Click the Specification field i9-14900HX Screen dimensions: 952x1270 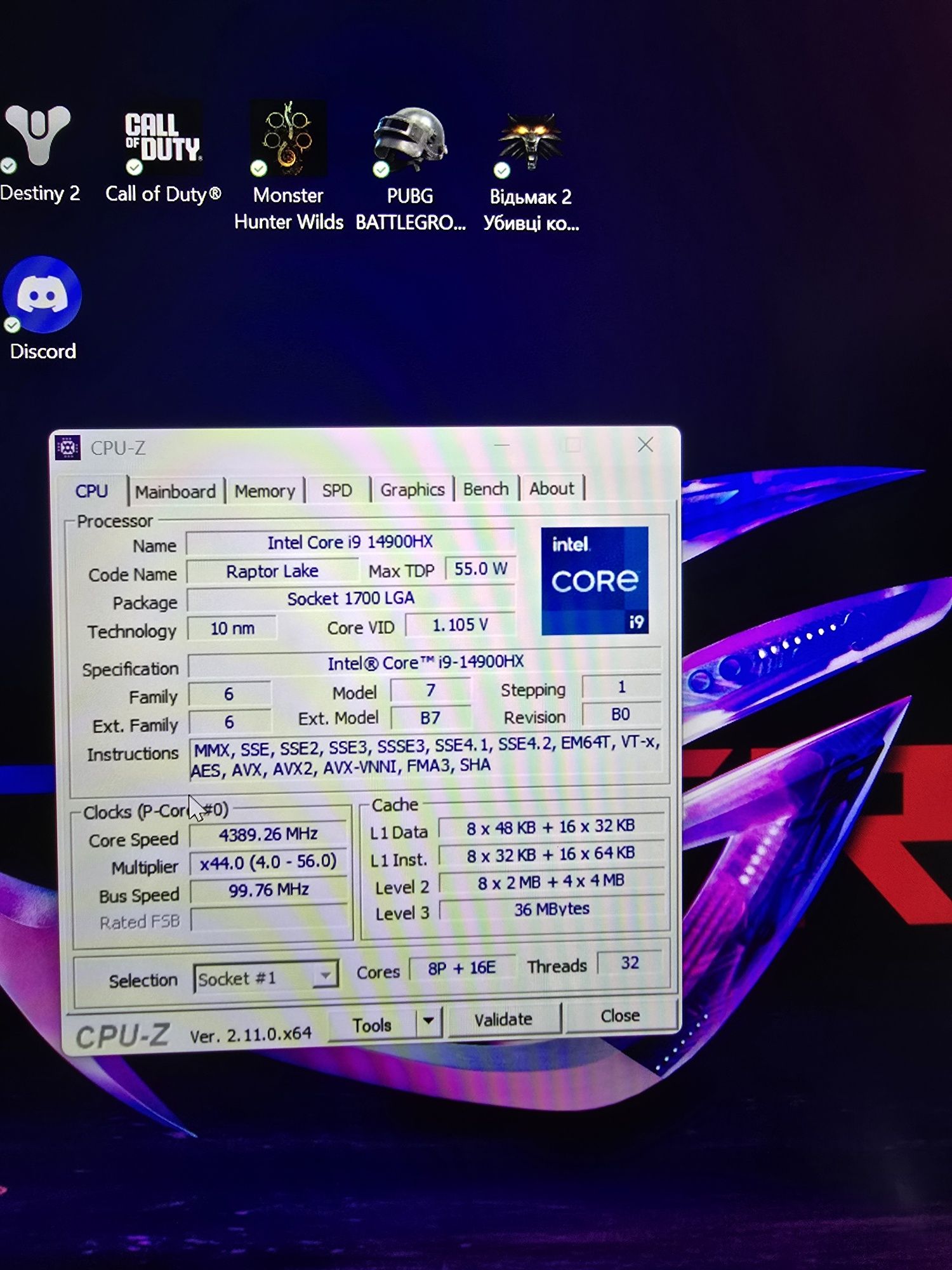(425, 662)
